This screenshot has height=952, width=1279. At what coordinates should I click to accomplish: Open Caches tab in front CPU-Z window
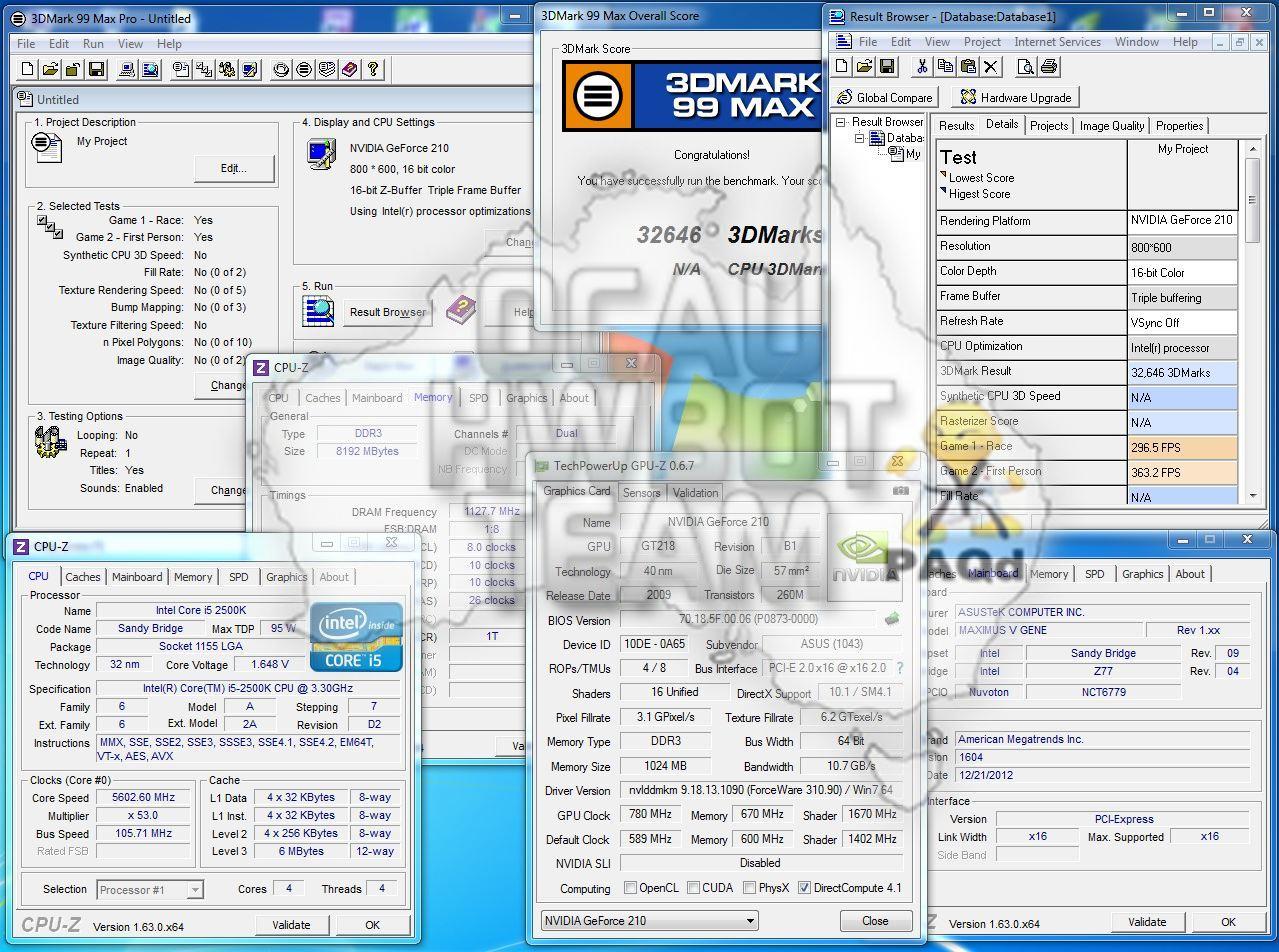(x=83, y=577)
